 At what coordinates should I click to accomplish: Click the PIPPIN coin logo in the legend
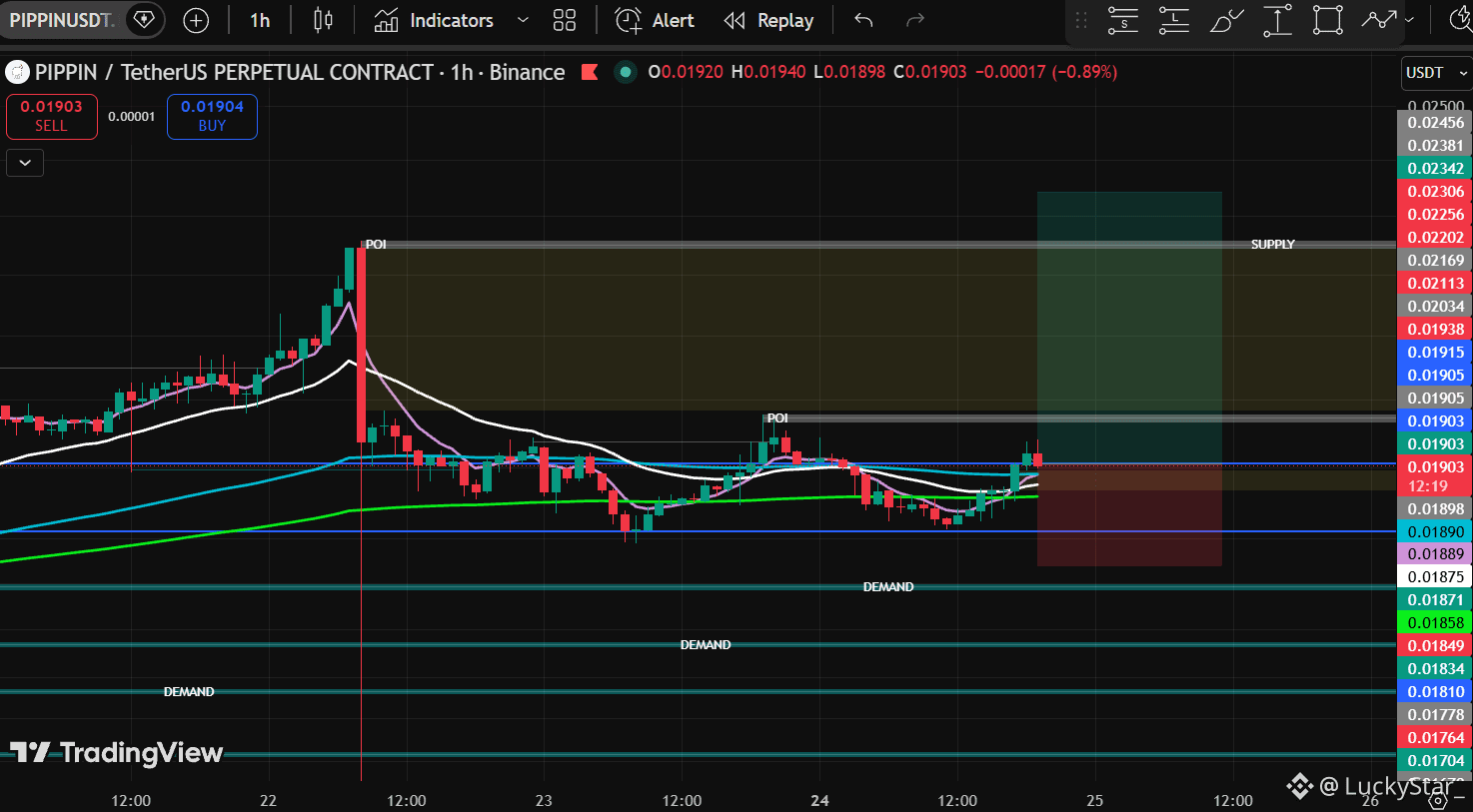tap(17, 72)
